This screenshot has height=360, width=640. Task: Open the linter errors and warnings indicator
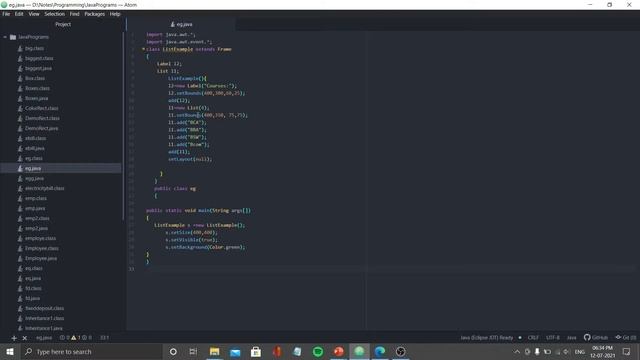(x=76, y=338)
